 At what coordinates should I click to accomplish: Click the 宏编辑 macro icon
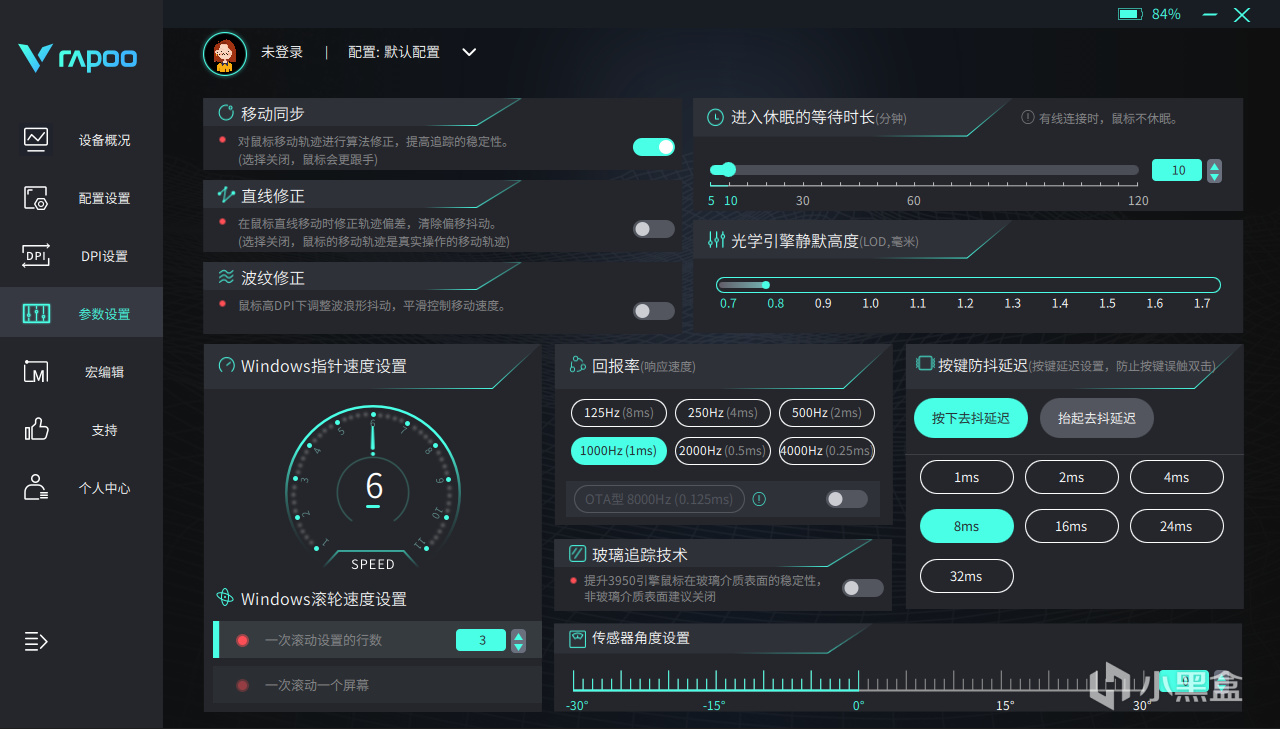[x=36, y=372]
